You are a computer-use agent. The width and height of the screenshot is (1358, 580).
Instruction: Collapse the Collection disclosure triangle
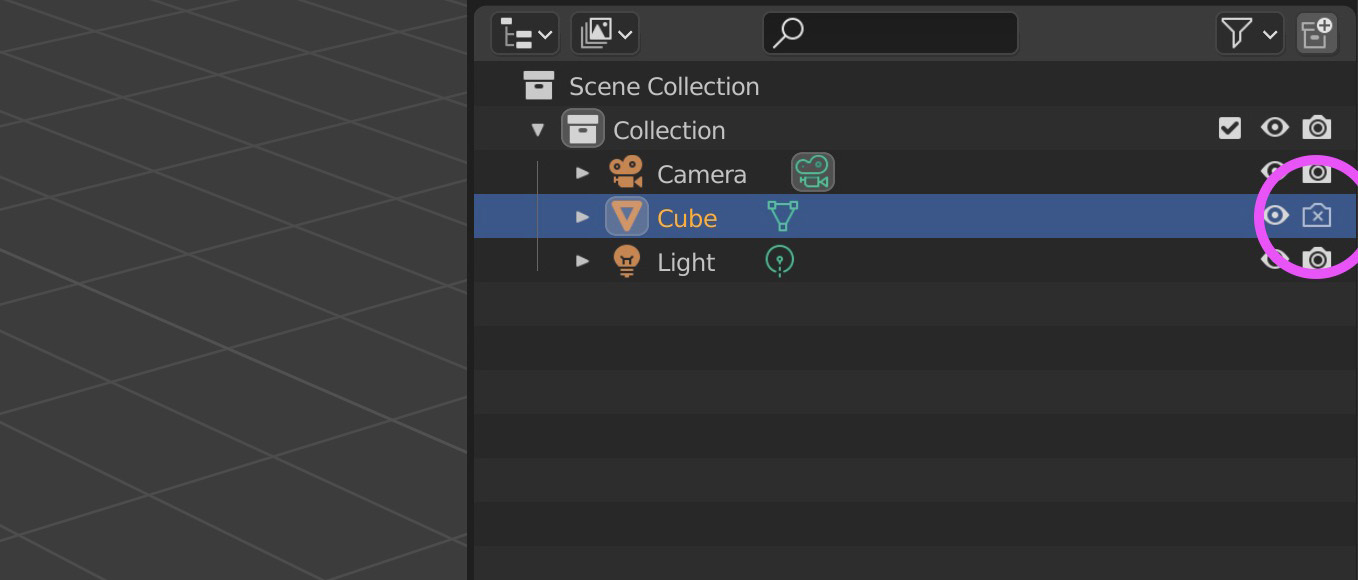[538, 129]
